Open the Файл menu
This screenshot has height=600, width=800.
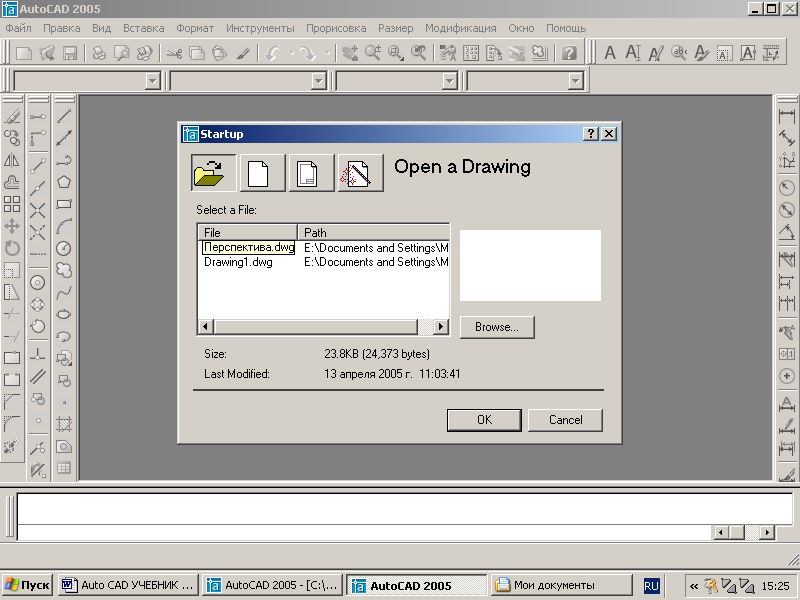pyautogui.click(x=18, y=28)
